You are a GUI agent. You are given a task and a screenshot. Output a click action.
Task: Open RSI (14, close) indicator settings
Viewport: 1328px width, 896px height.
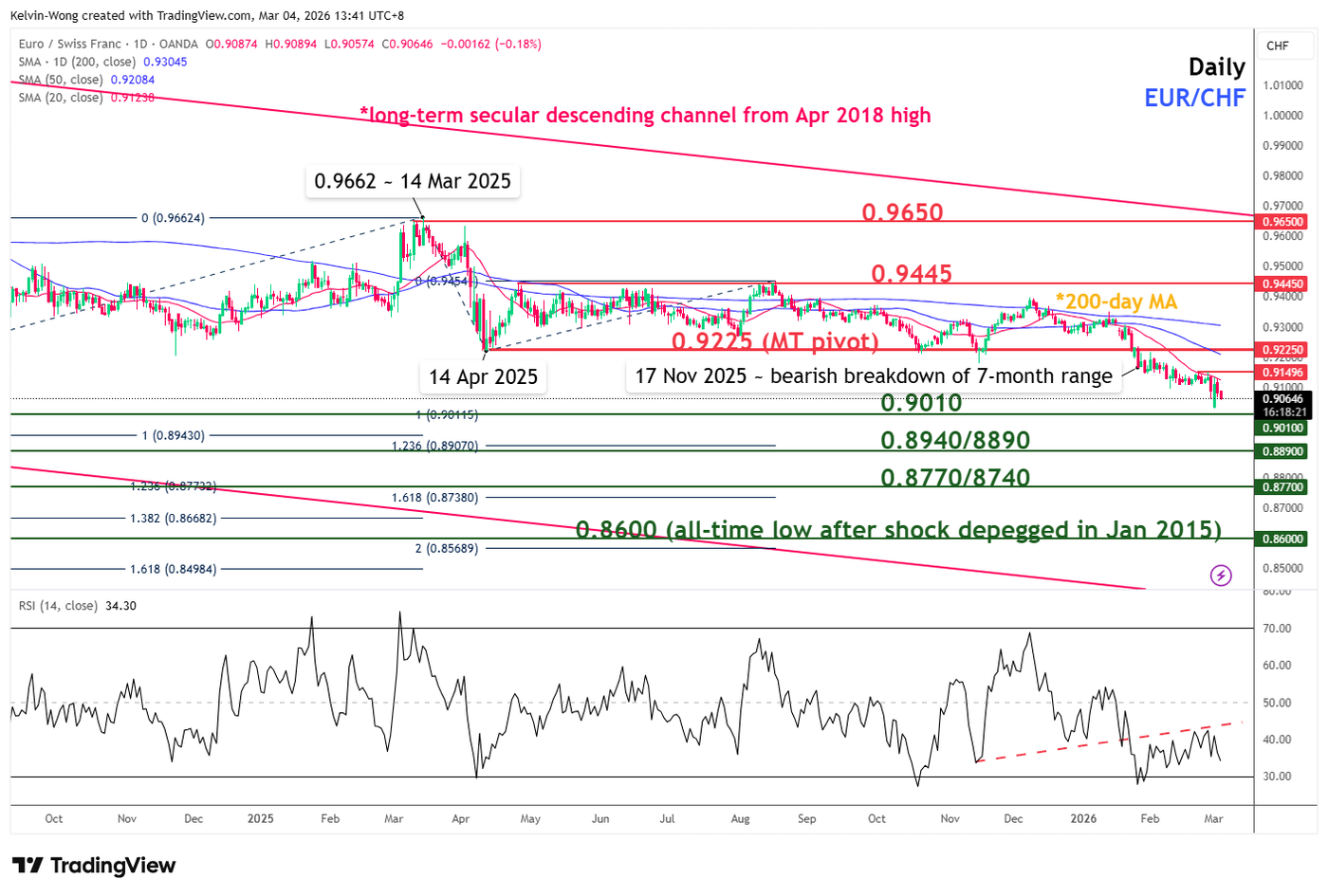[62, 604]
